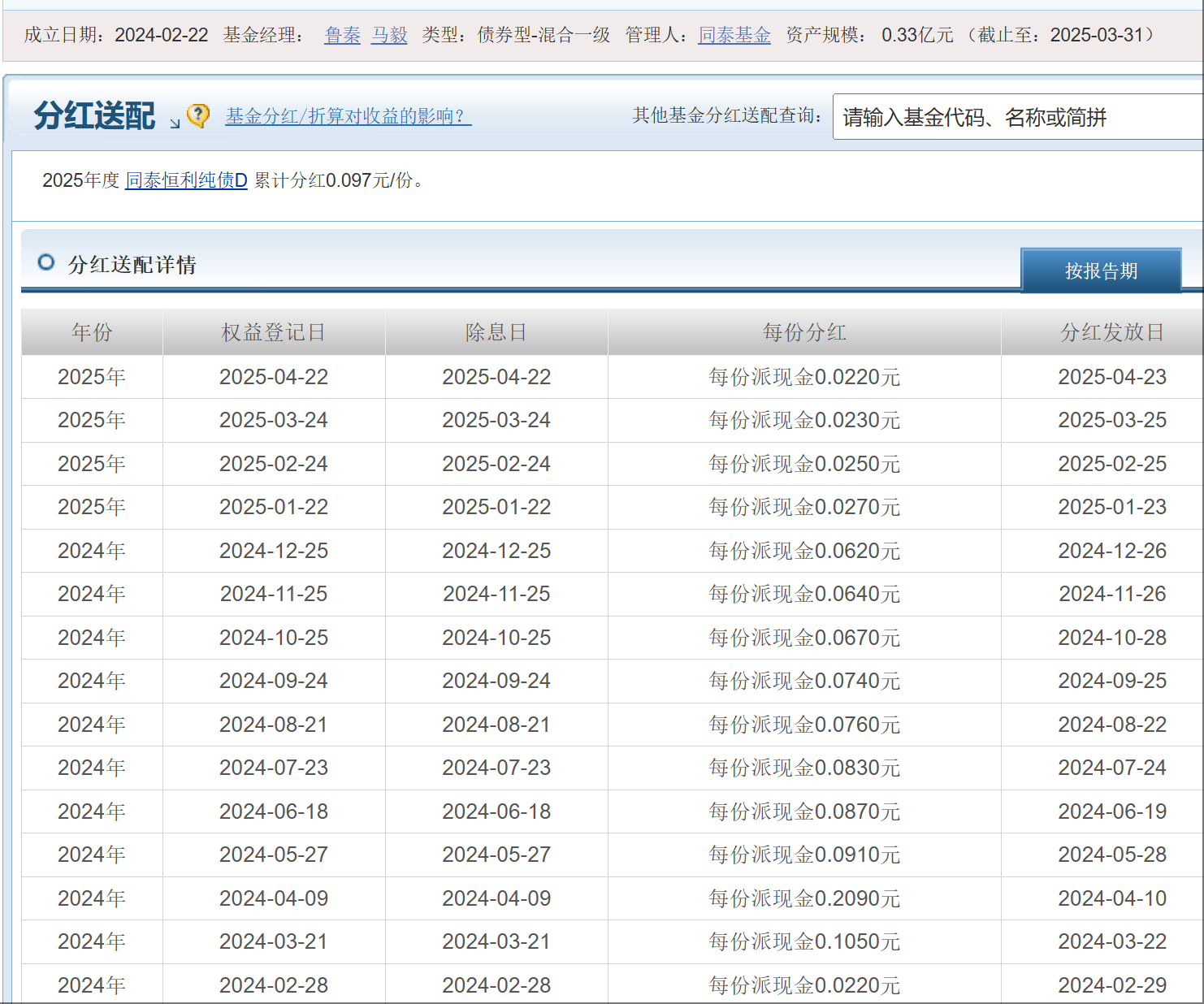Select 除息日 cell 2024-02-28

pos(496,985)
